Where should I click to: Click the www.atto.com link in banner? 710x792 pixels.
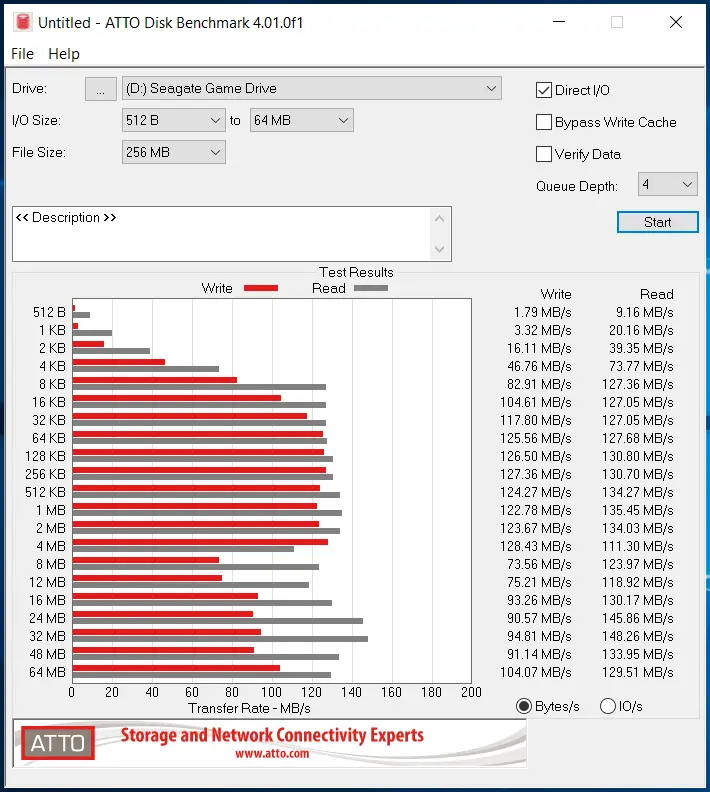[x=272, y=754]
